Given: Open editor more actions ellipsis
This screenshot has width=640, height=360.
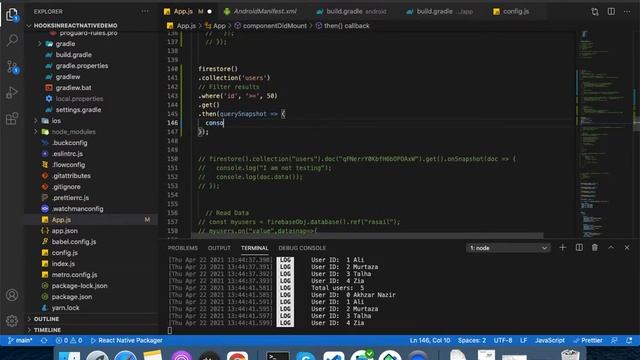Looking at the screenshot, I should point(627,11).
